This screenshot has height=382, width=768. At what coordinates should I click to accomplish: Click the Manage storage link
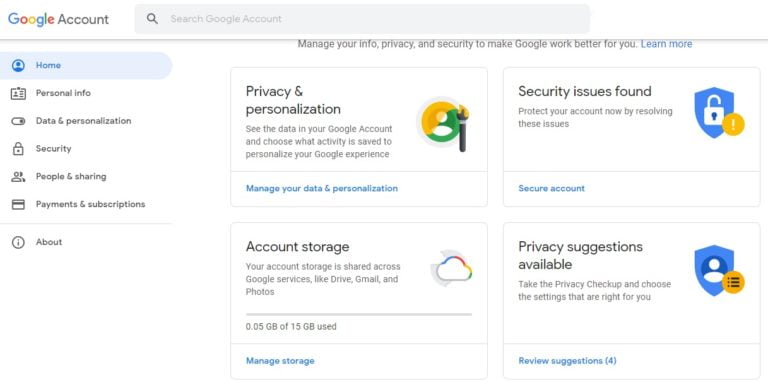tap(280, 361)
